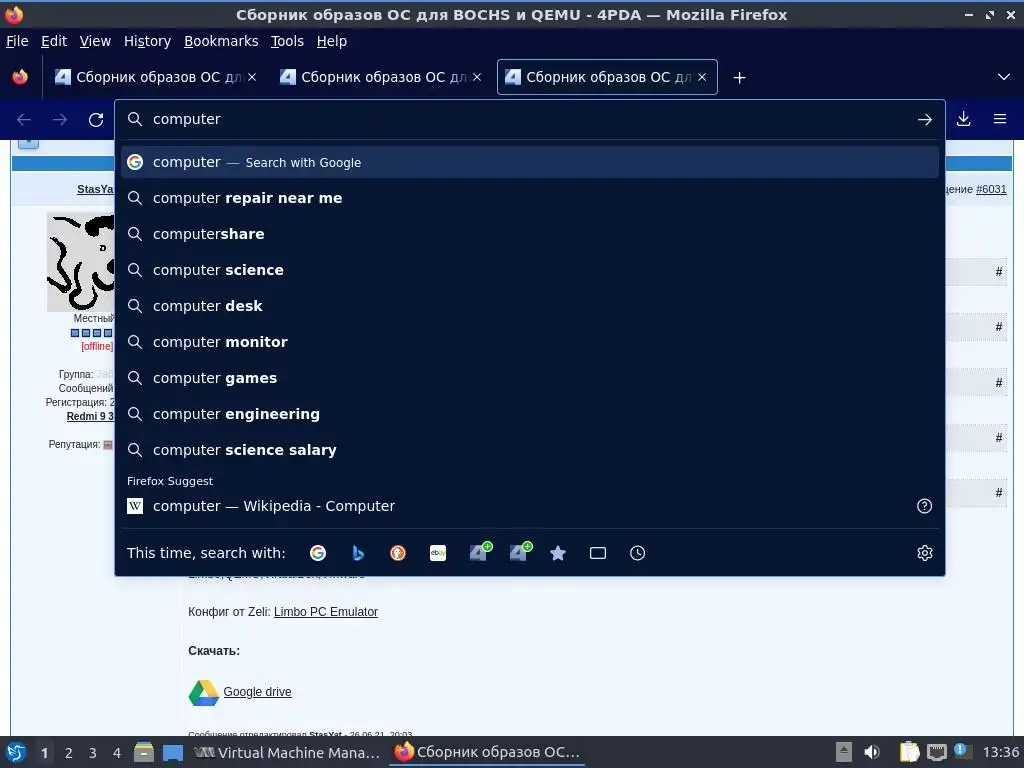Open the Firefox application hamburger menu
The width and height of the screenshot is (1024, 768).
999,119
